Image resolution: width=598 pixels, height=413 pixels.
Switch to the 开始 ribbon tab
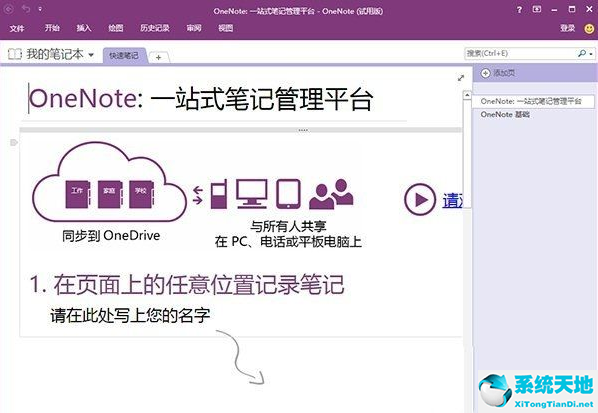tap(52, 28)
